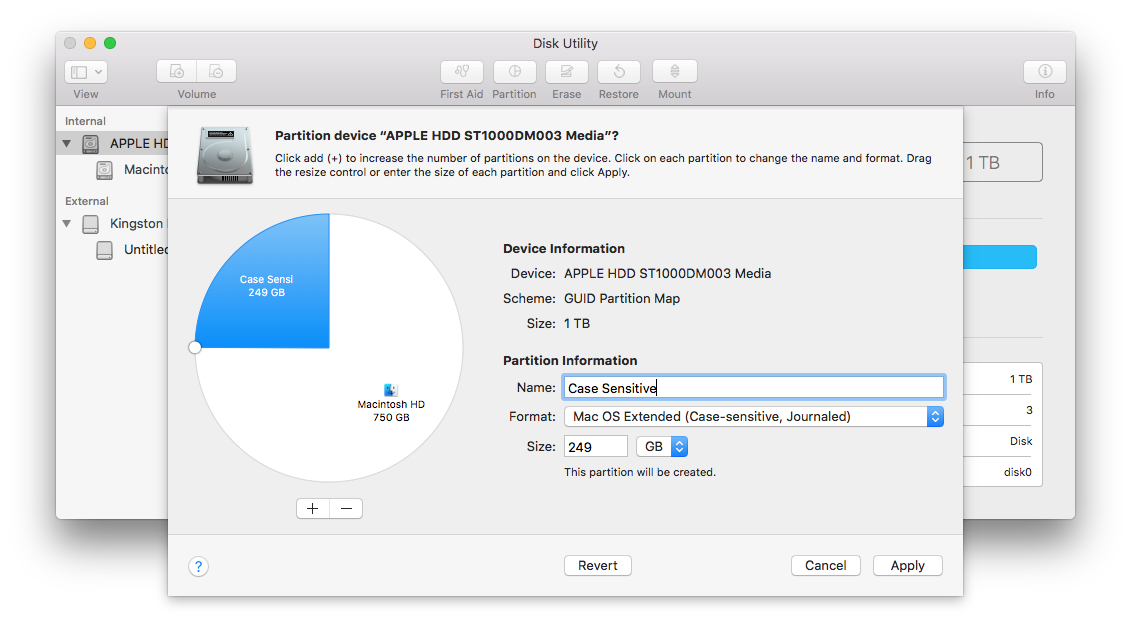Click the remove Volume toolbar icon
Screen dimensions: 1131x617
coord(216,71)
